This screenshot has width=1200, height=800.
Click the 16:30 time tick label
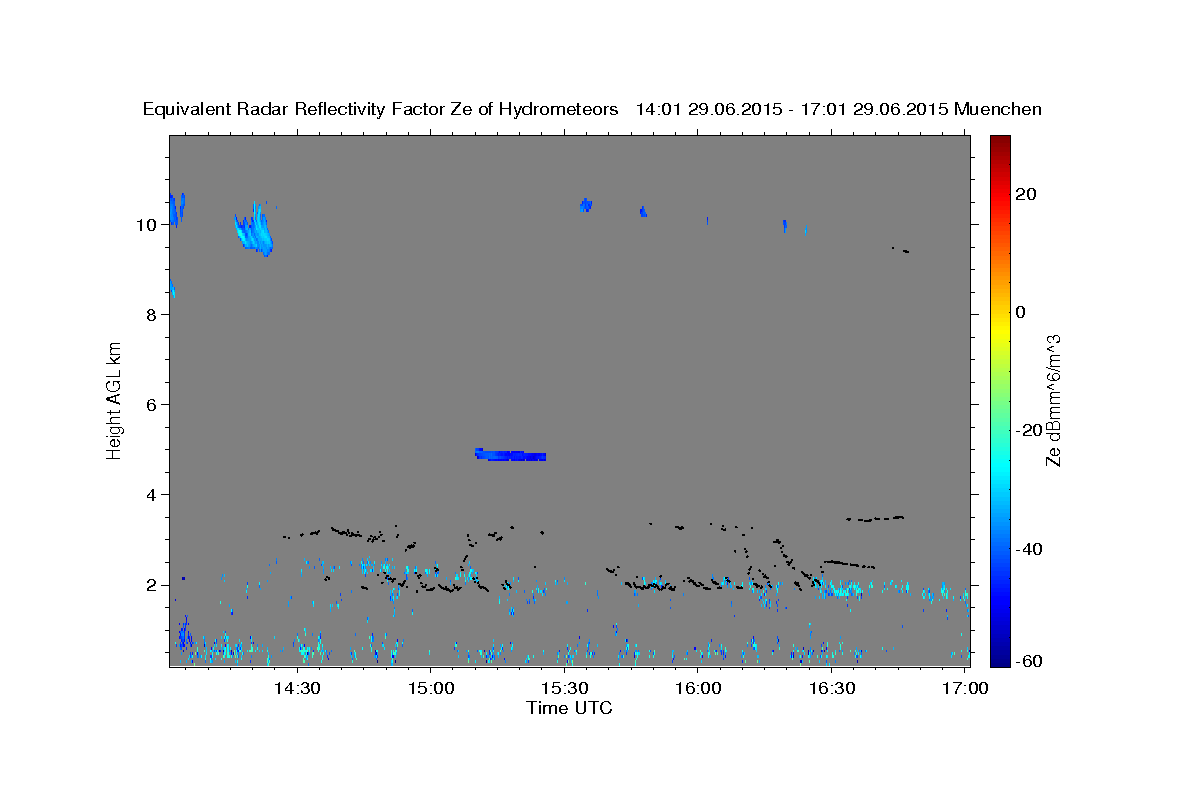[x=831, y=688]
